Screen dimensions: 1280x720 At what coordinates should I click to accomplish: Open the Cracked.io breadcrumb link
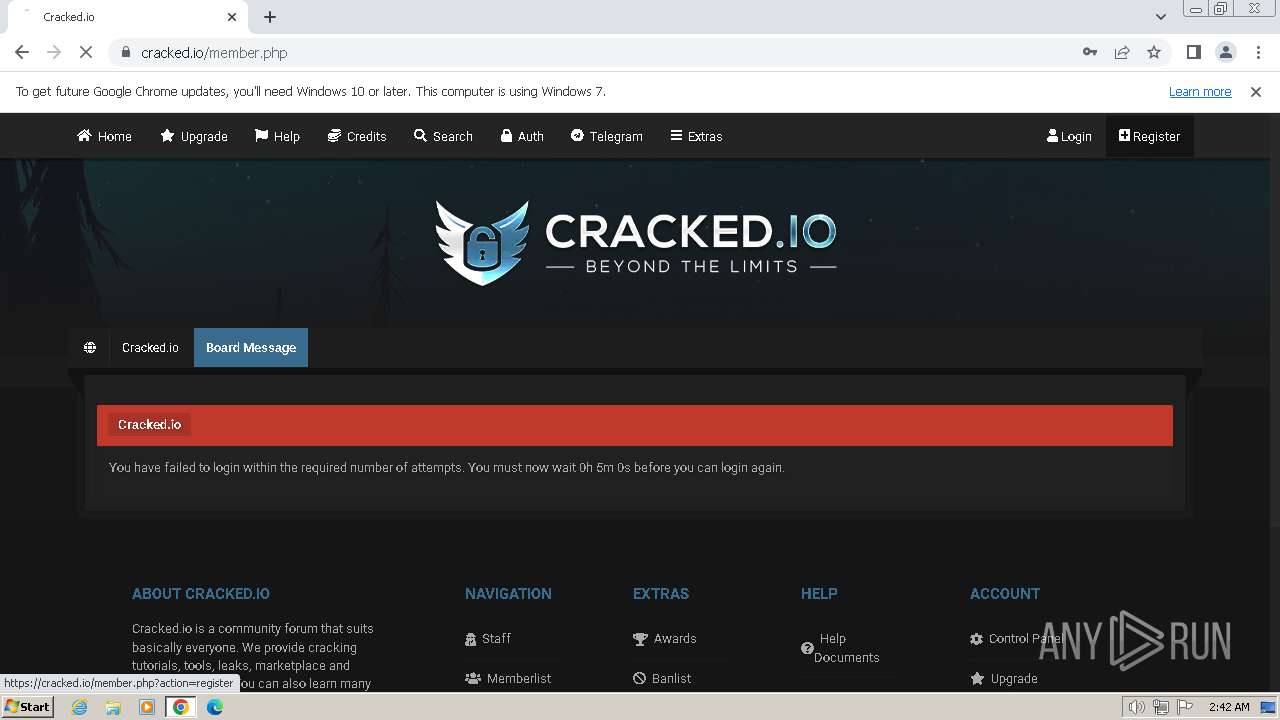[x=150, y=348]
